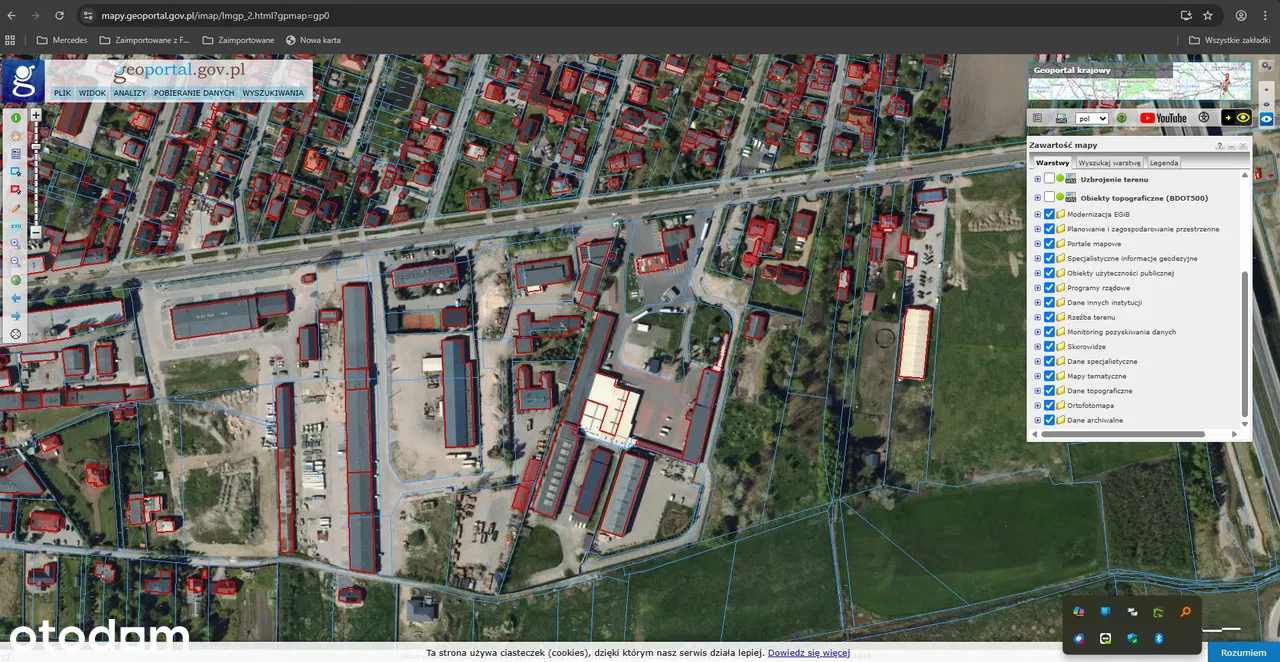This screenshot has width=1280, height=662.
Task: Uncheck the Ortofotomapa layer checkbox
Action: coord(1049,406)
